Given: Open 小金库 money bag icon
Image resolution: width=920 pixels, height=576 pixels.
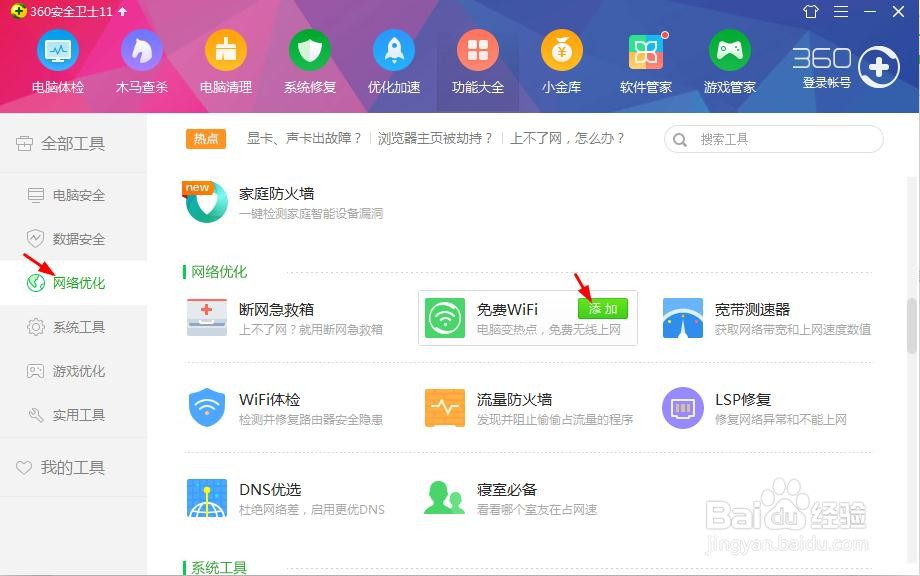Looking at the screenshot, I should [x=562, y=50].
